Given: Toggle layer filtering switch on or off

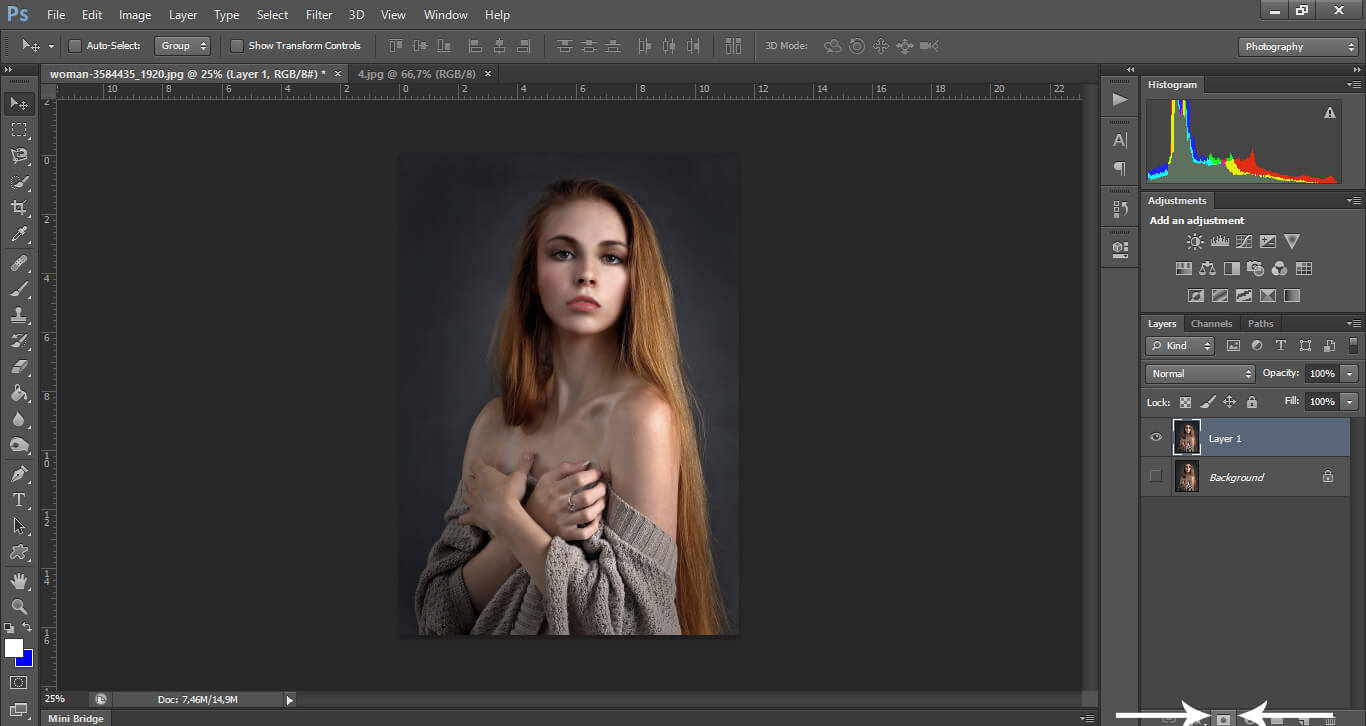Looking at the screenshot, I should coord(1354,346).
